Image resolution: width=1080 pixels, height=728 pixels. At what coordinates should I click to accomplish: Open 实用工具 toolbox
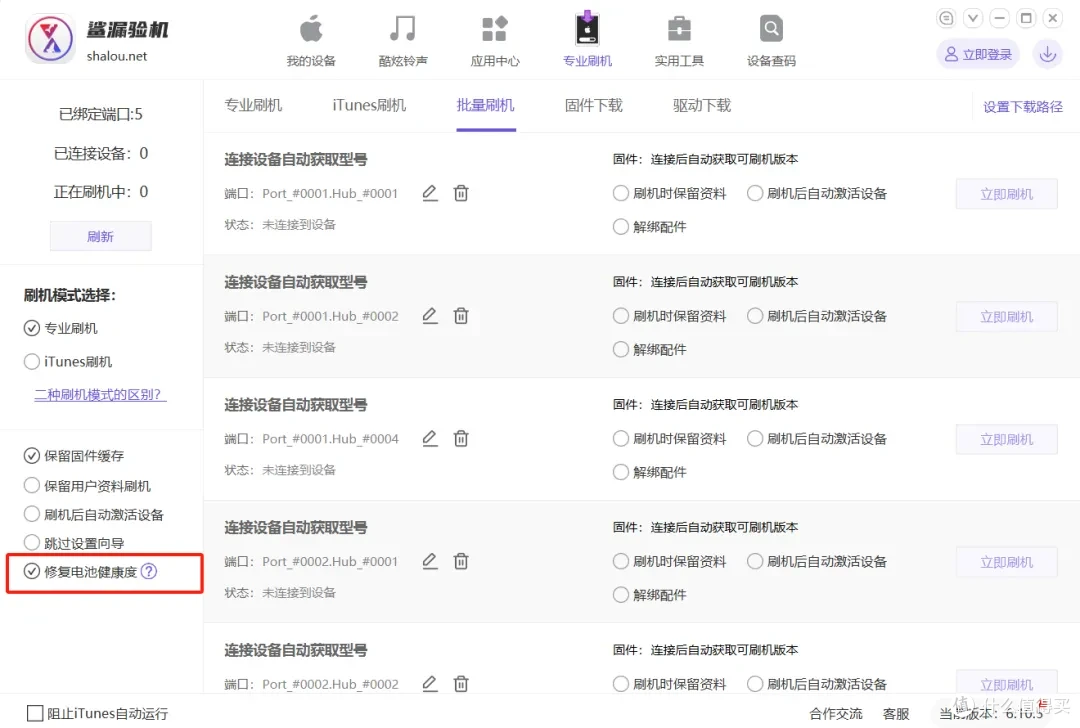tap(679, 41)
